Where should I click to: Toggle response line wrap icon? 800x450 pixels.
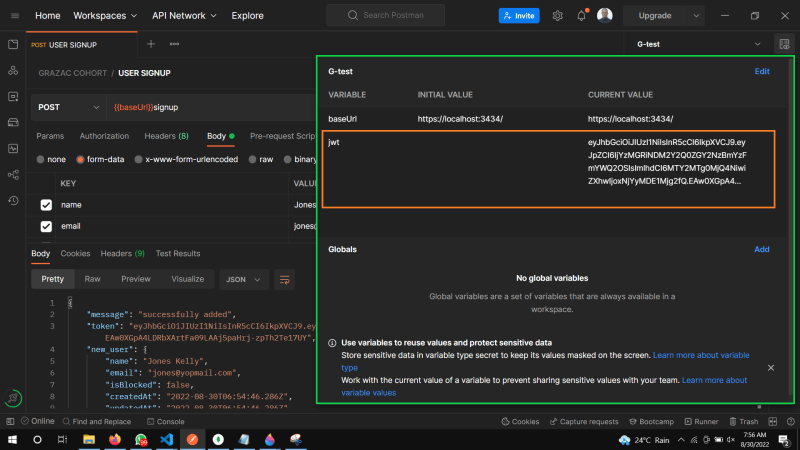coord(285,280)
